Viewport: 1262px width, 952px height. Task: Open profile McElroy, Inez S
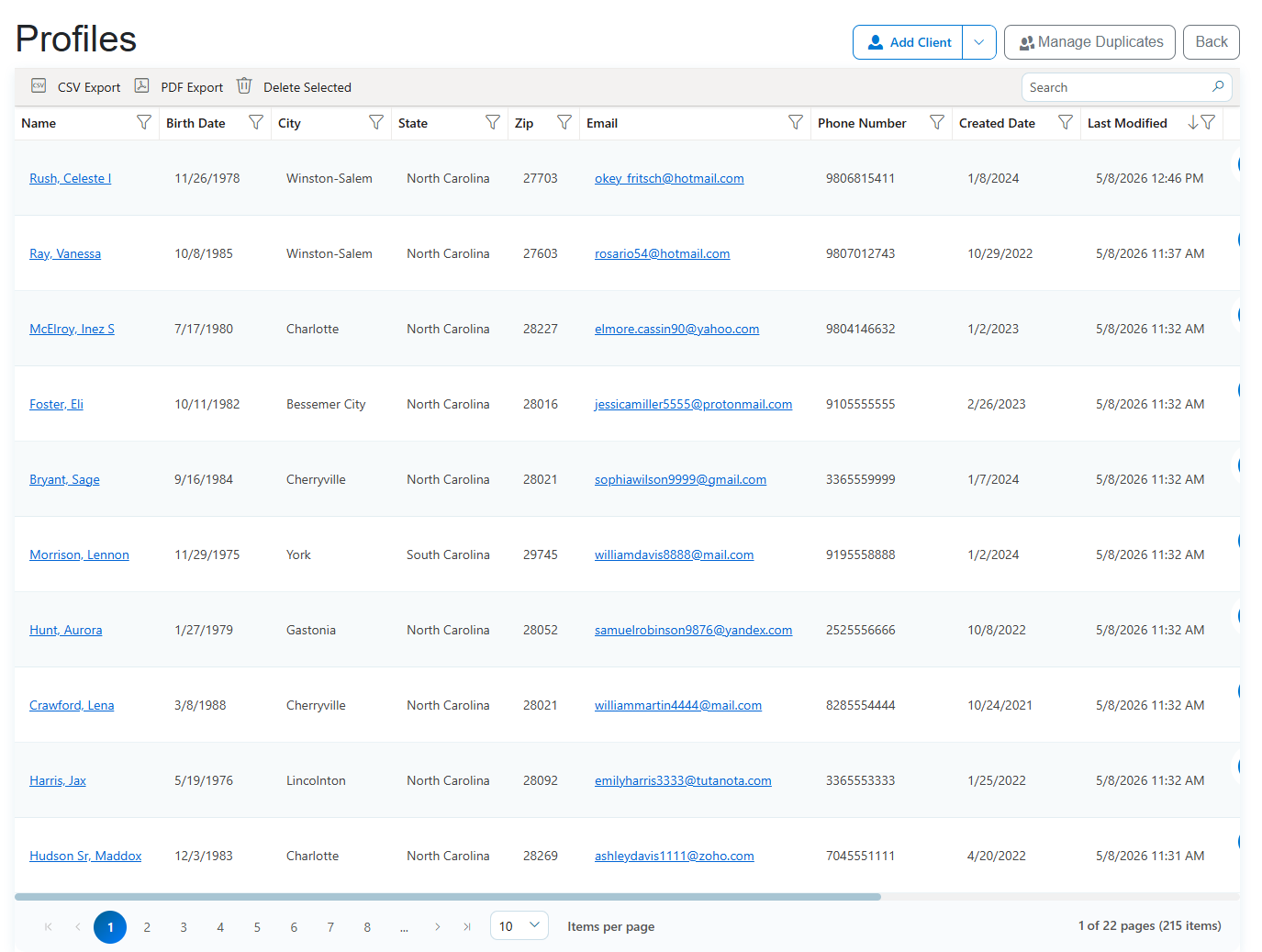click(x=72, y=329)
